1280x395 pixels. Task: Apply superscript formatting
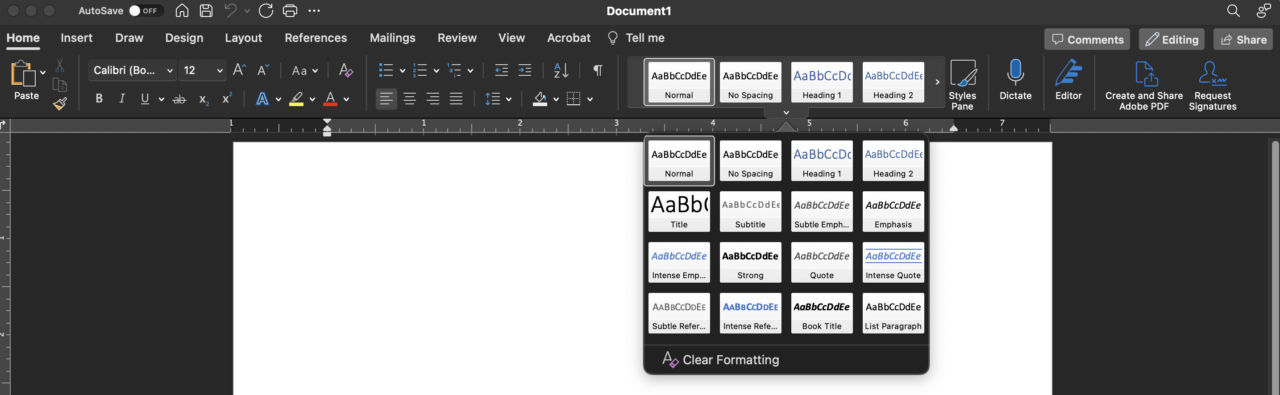pyautogui.click(x=227, y=99)
